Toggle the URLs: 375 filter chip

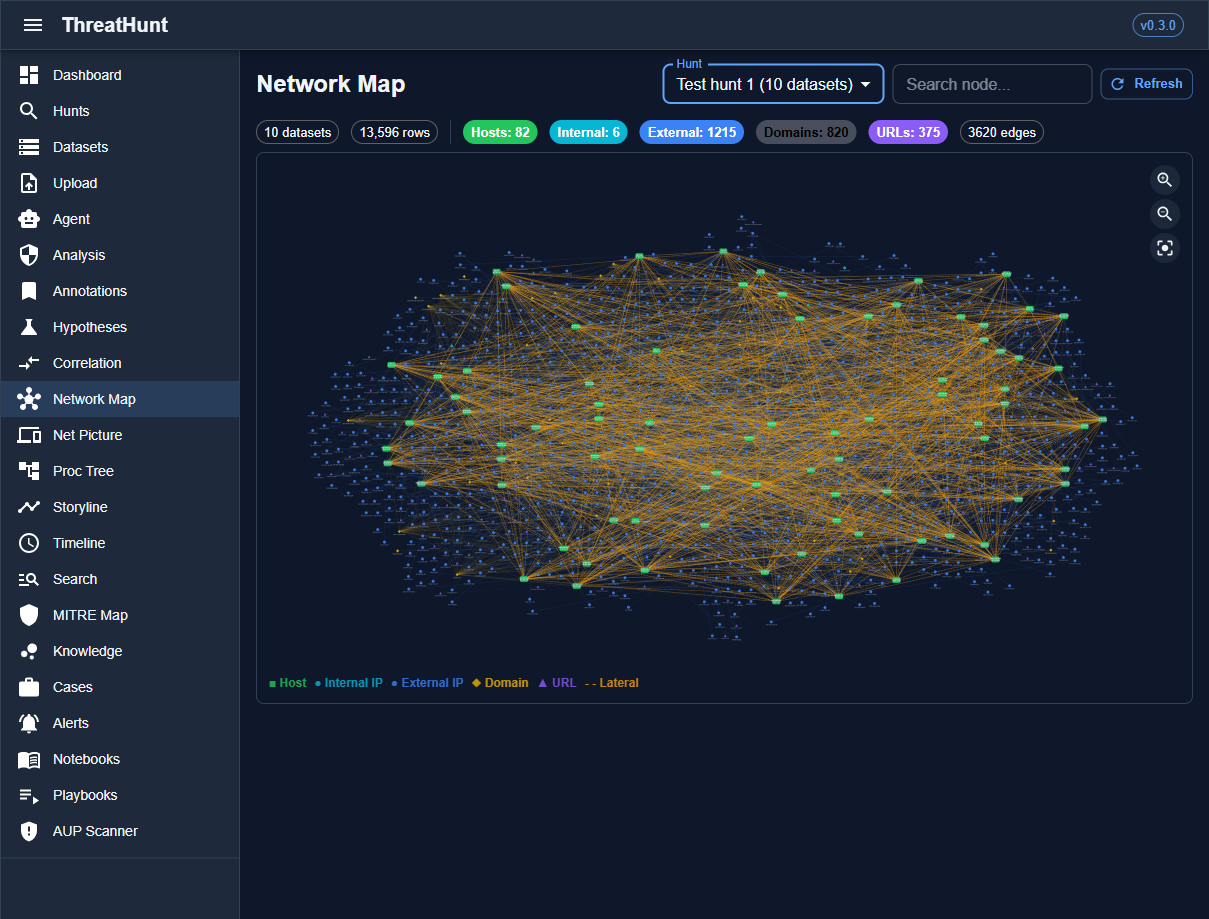click(x=907, y=132)
